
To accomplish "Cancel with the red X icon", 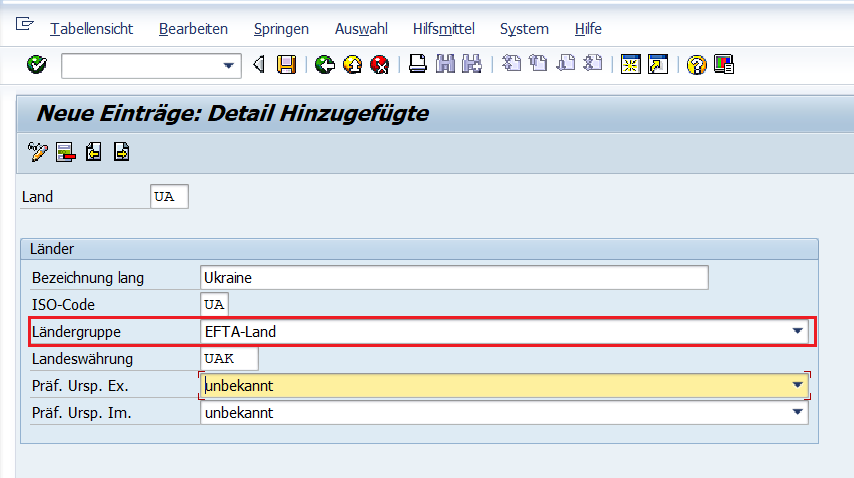I will pos(379,65).
